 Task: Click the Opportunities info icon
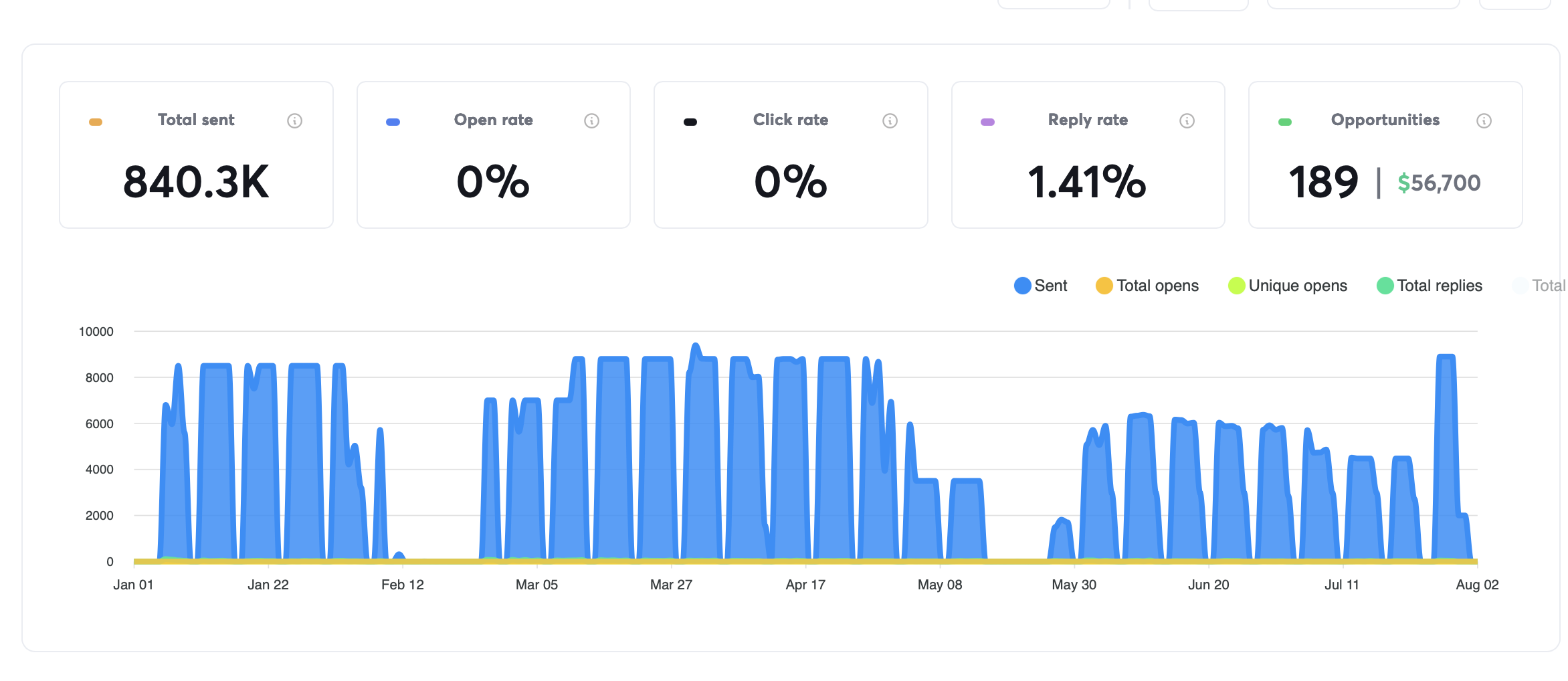(x=1484, y=120)
